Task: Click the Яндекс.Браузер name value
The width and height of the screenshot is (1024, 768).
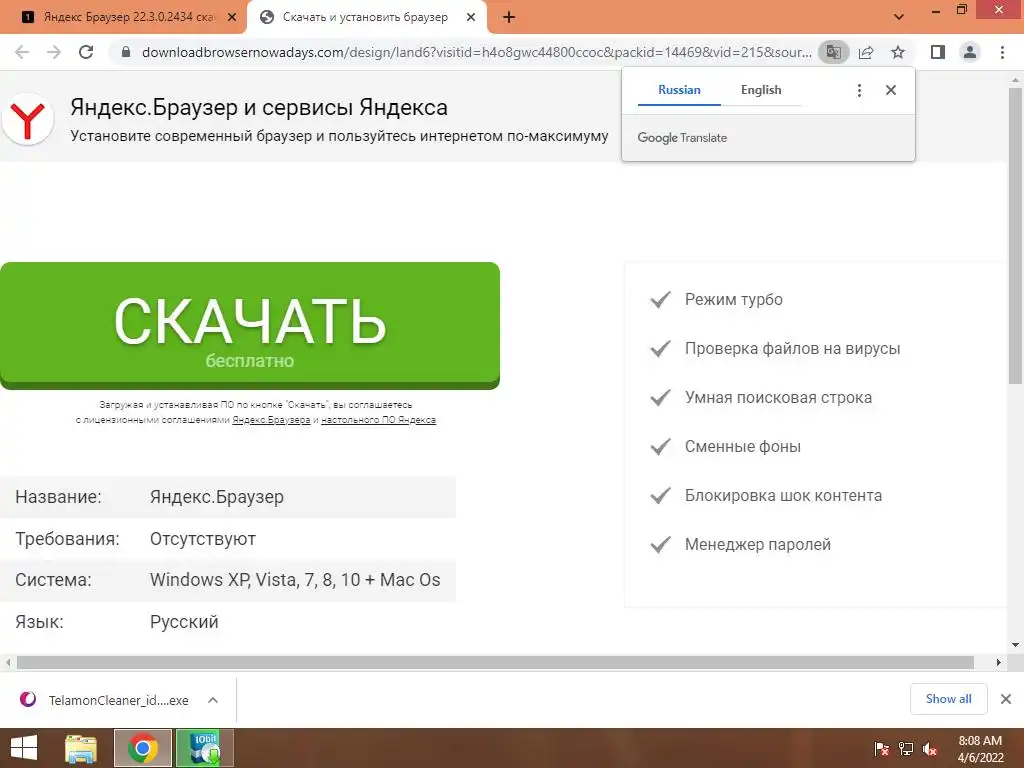Action: 217,497
